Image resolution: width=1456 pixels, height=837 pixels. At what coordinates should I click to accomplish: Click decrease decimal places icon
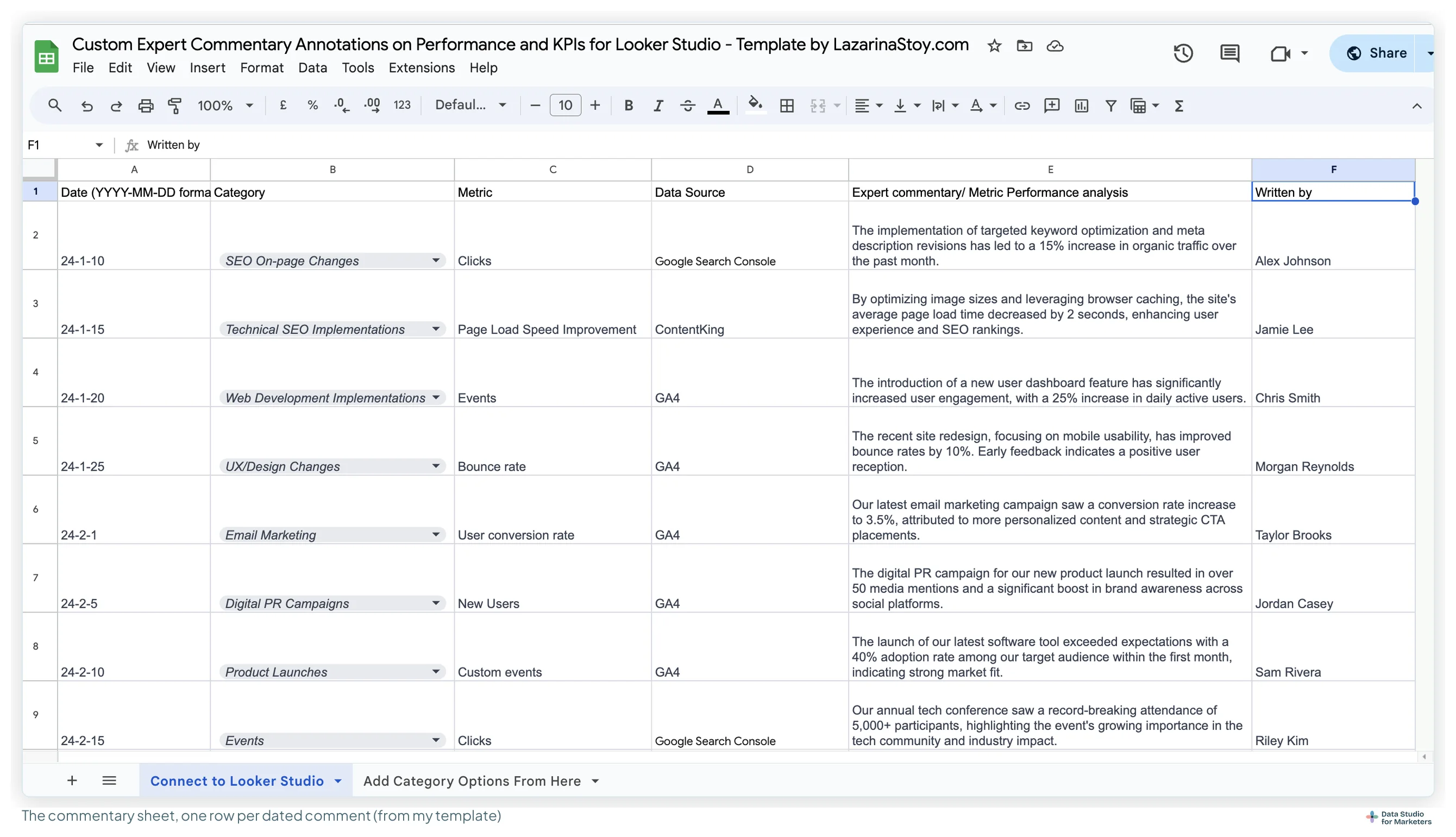(342, 105)
